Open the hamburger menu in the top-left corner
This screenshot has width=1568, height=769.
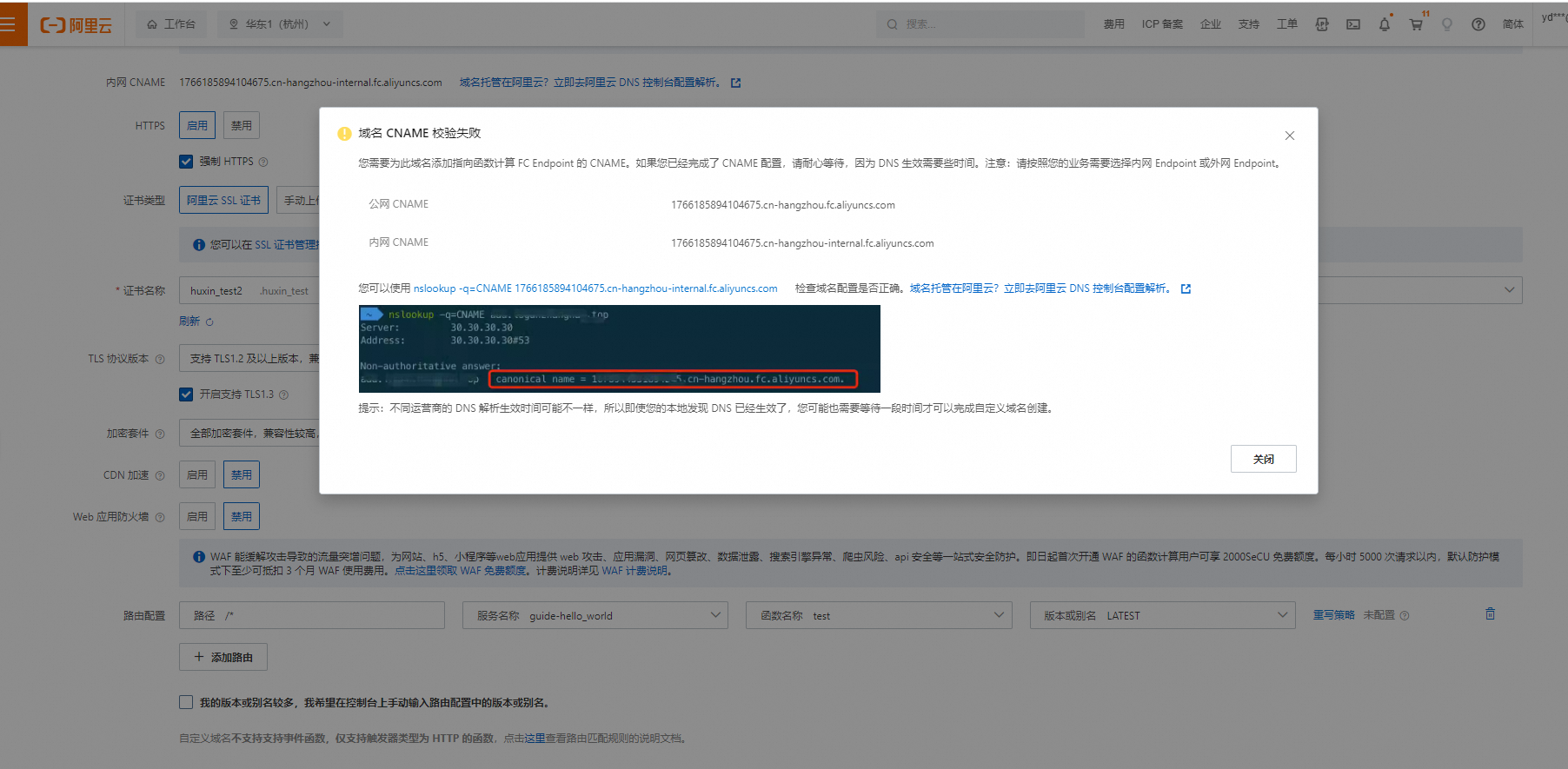9,24
